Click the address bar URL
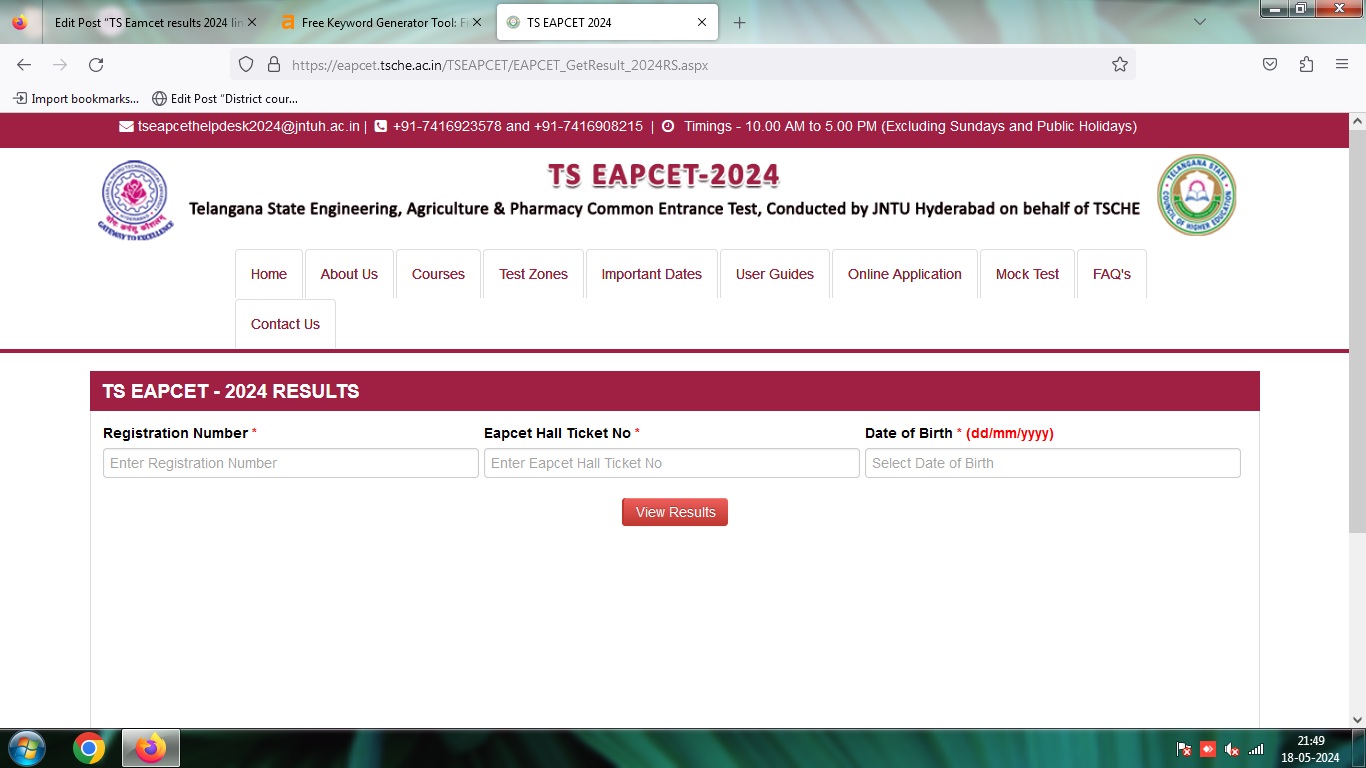Image resolution: width=1366 pixels, height=768 pixels. coord(500,65)
